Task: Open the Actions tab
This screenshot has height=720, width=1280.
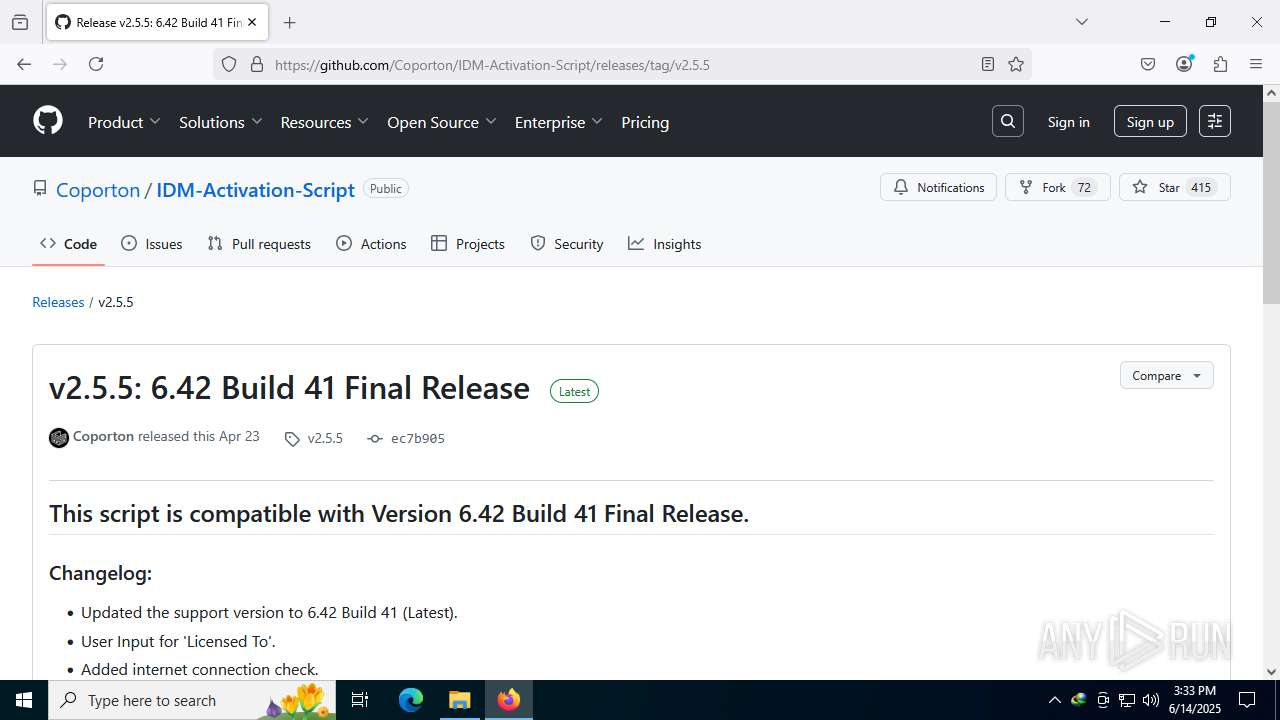Action: (x=371, y=244)
